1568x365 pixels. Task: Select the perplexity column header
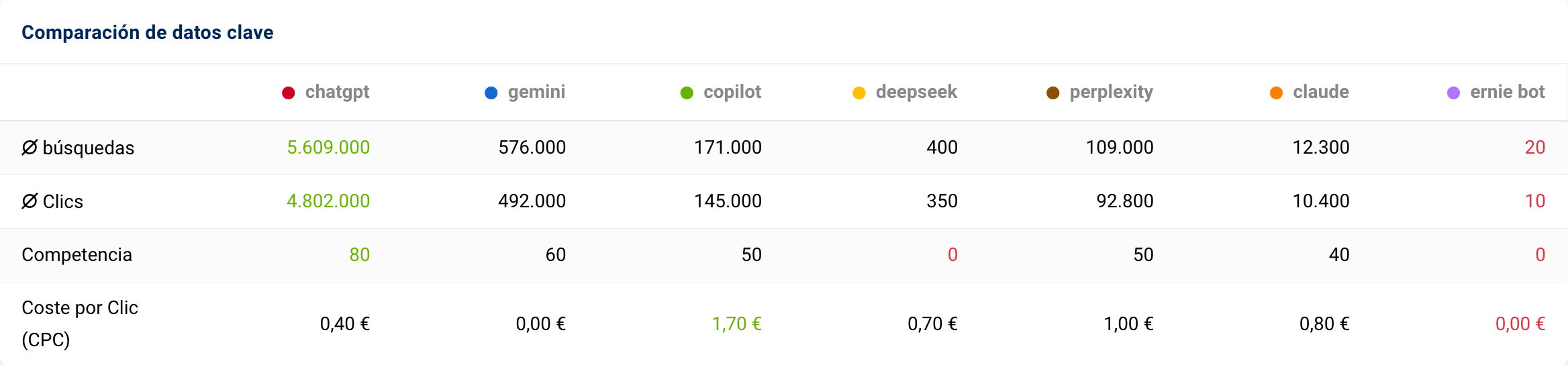(x=1111, y=92)
